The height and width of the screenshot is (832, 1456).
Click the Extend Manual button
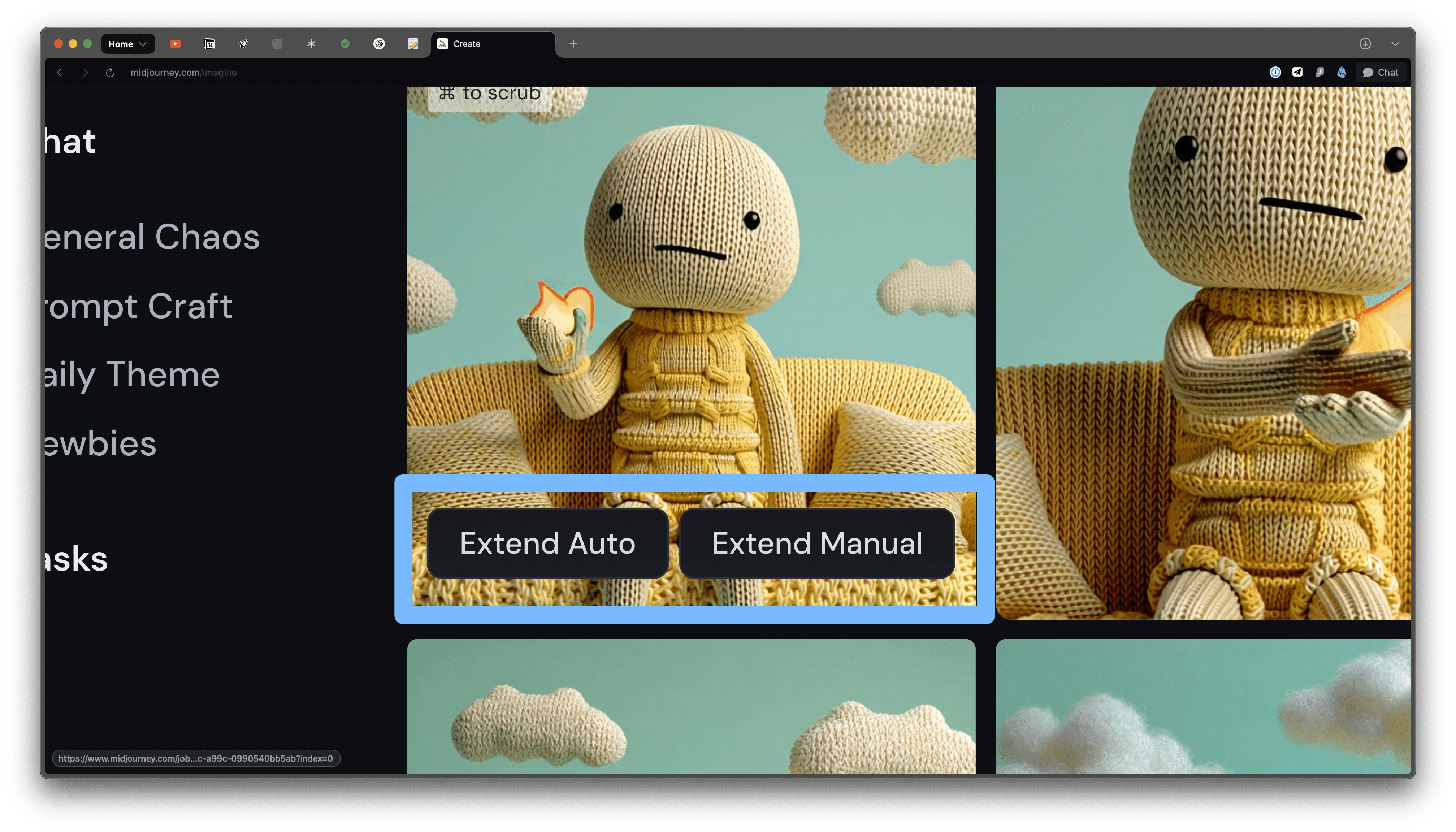(816, 543)
